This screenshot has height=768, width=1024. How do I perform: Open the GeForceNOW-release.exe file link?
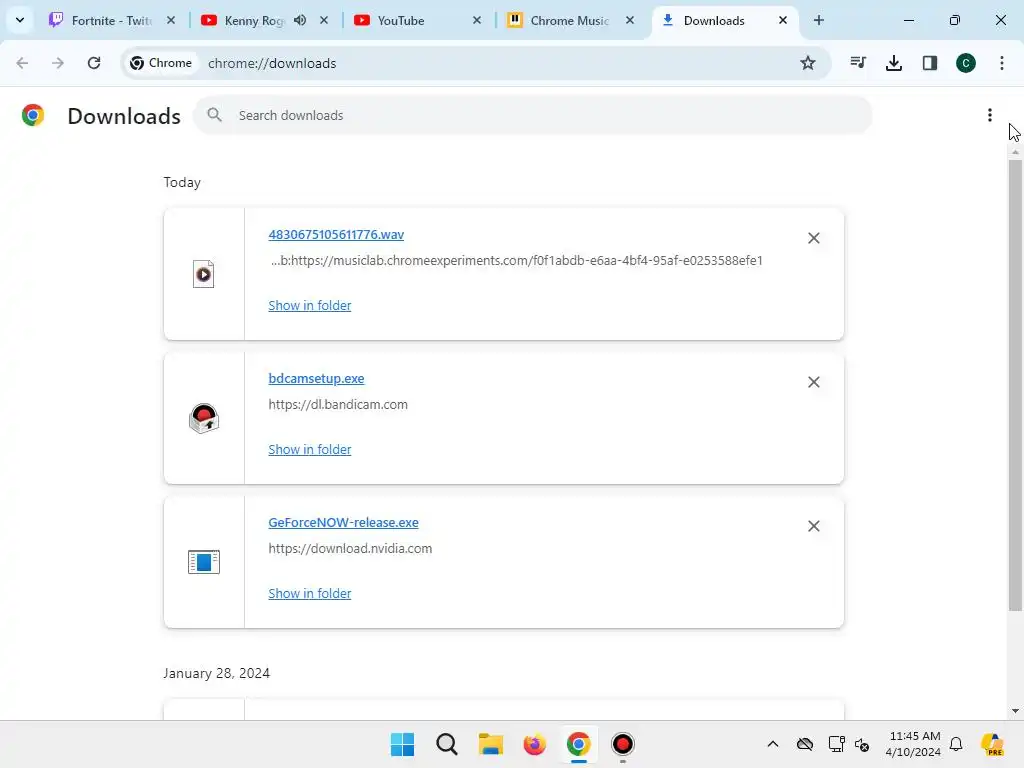(343, 522)
